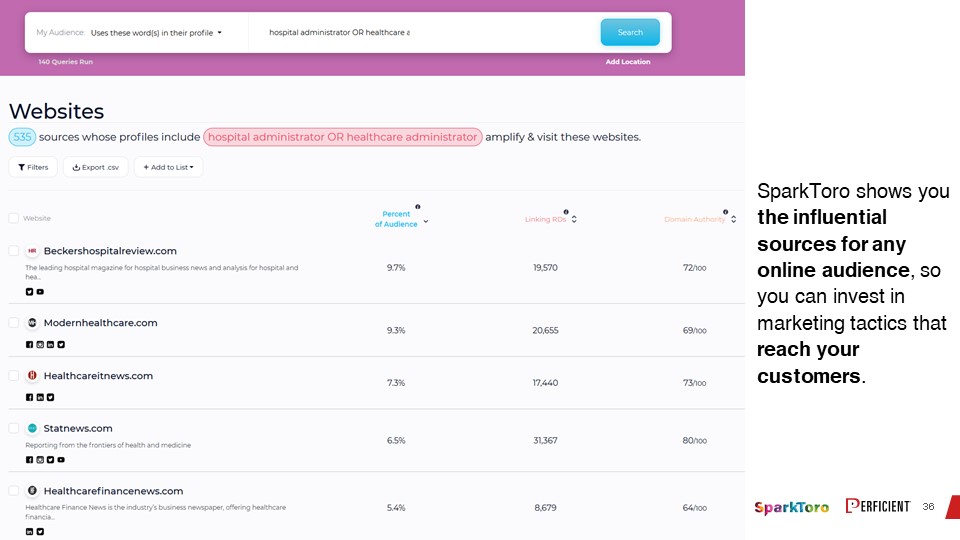Open the Statnews.com link
The height and width of the screenshot is (540, 960).
pos(78,428)
